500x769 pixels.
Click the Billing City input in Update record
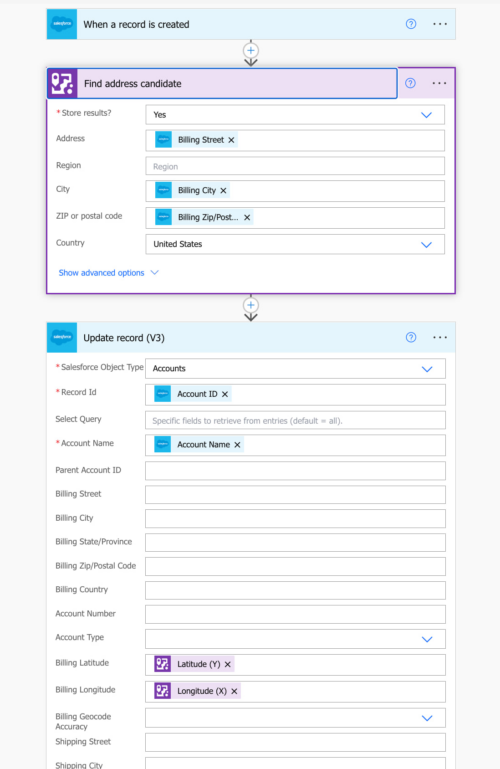coord(295,519)
